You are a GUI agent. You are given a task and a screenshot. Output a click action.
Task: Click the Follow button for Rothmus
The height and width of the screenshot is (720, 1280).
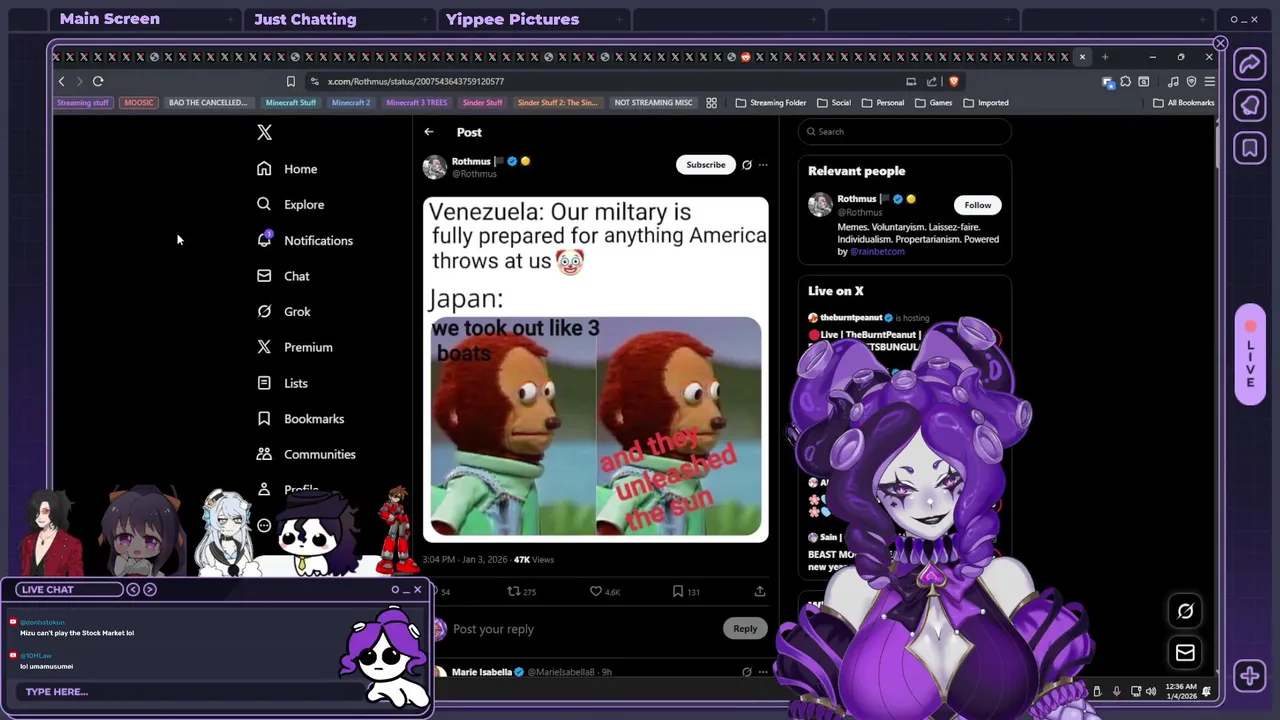click(x=978, y=205)
